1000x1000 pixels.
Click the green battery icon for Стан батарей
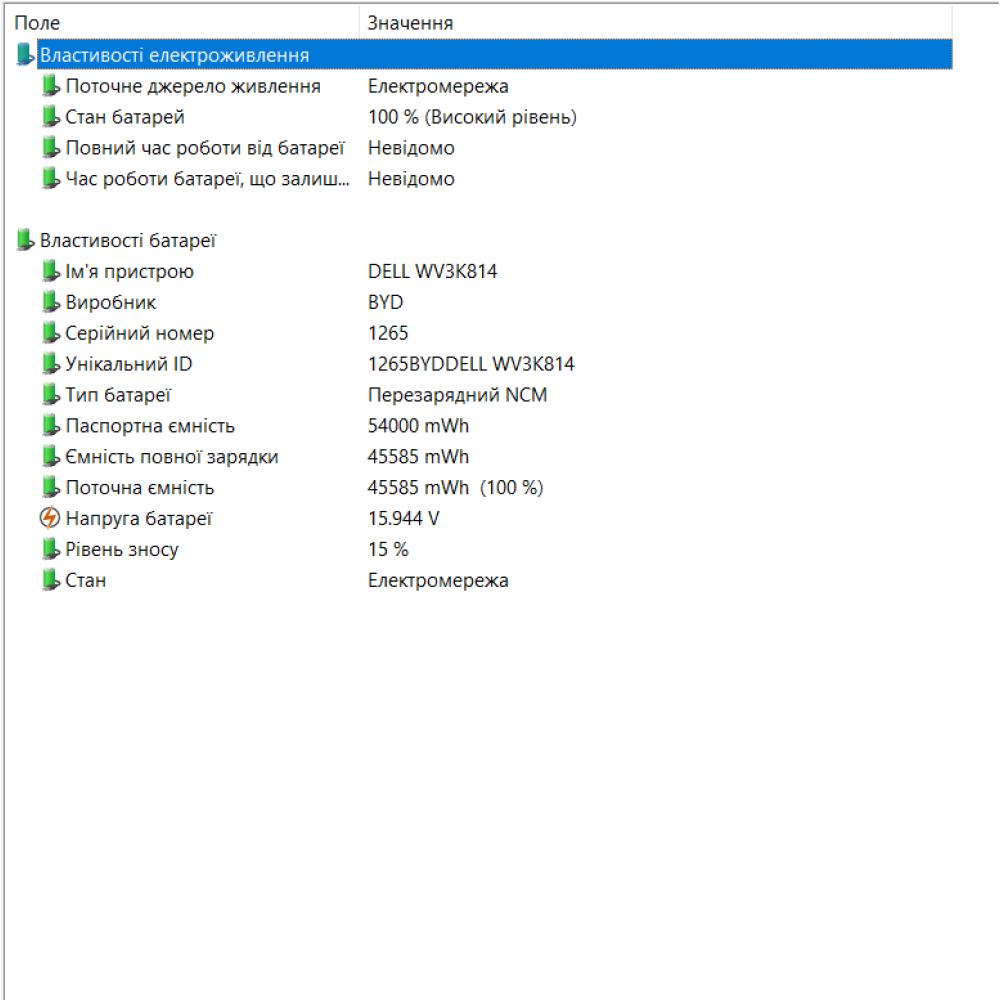pos(51,117)
